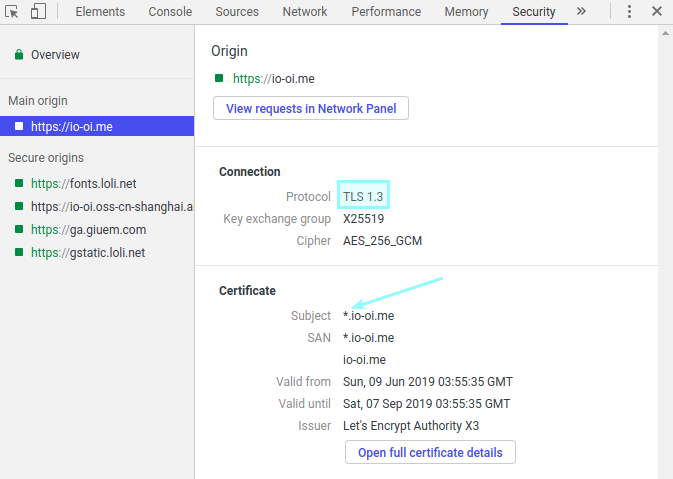Click the Main origin section label
This screenshot has width=673, height=479.
coord(38,101)
